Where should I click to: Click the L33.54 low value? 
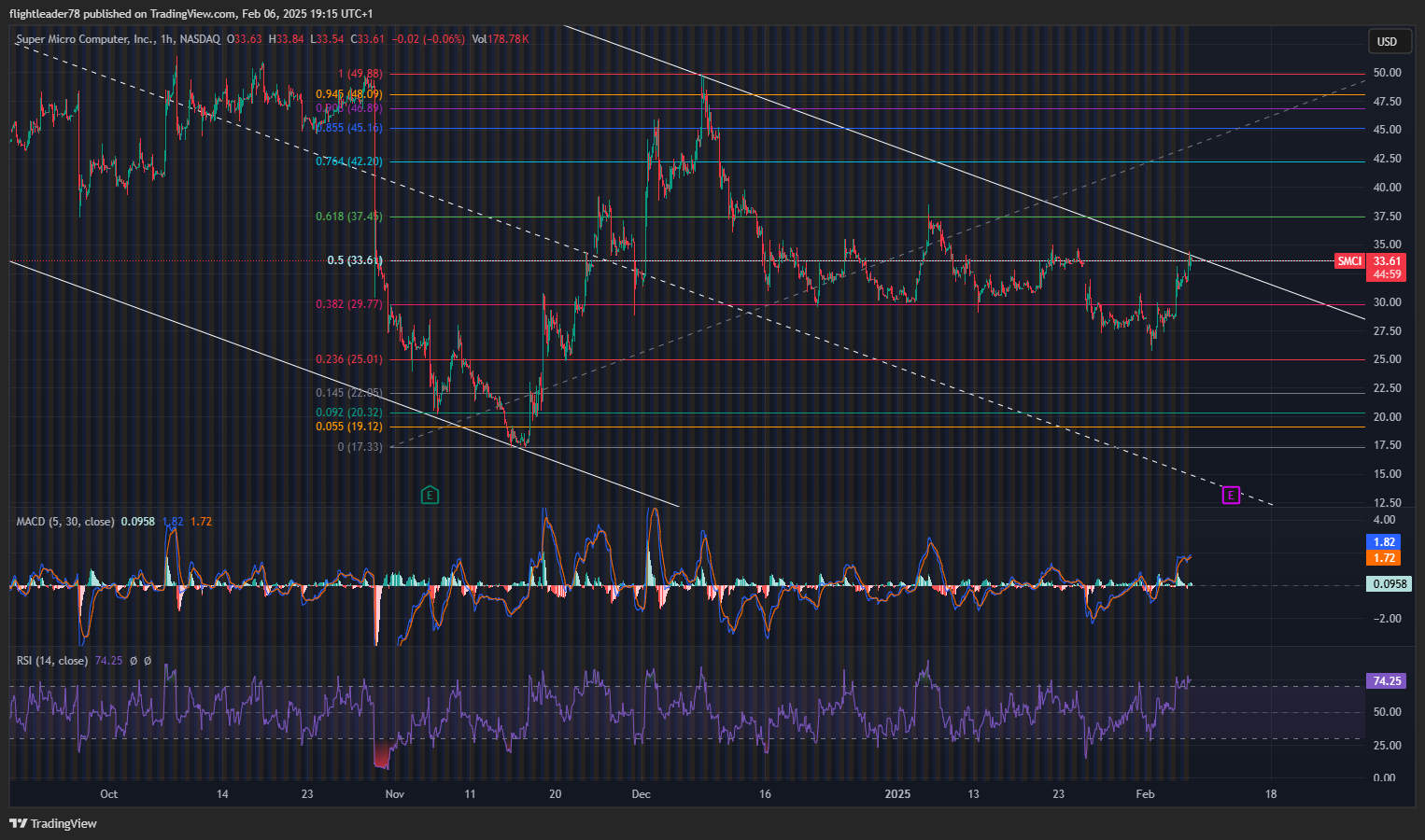[x=328, y=39]
